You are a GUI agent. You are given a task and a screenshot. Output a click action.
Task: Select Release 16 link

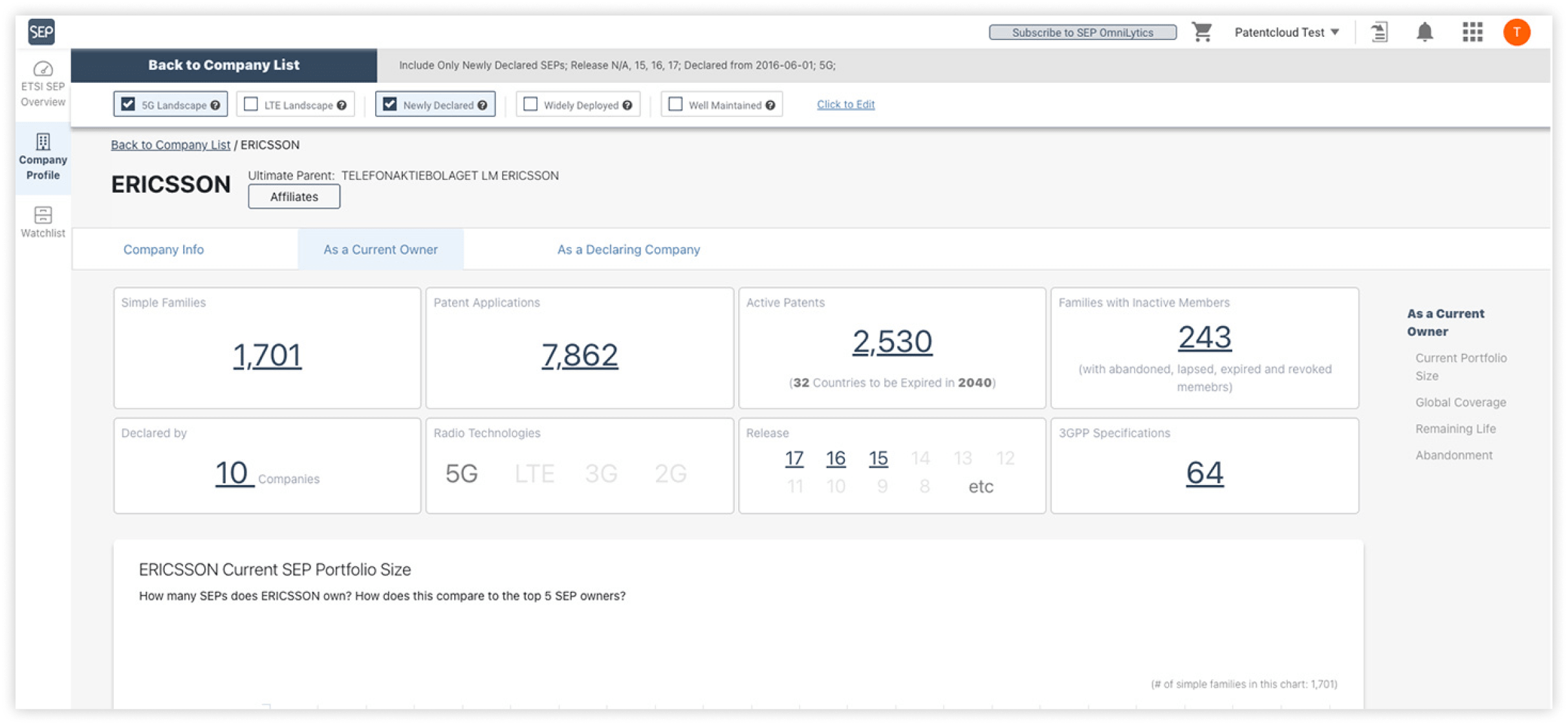coord(836,459)
